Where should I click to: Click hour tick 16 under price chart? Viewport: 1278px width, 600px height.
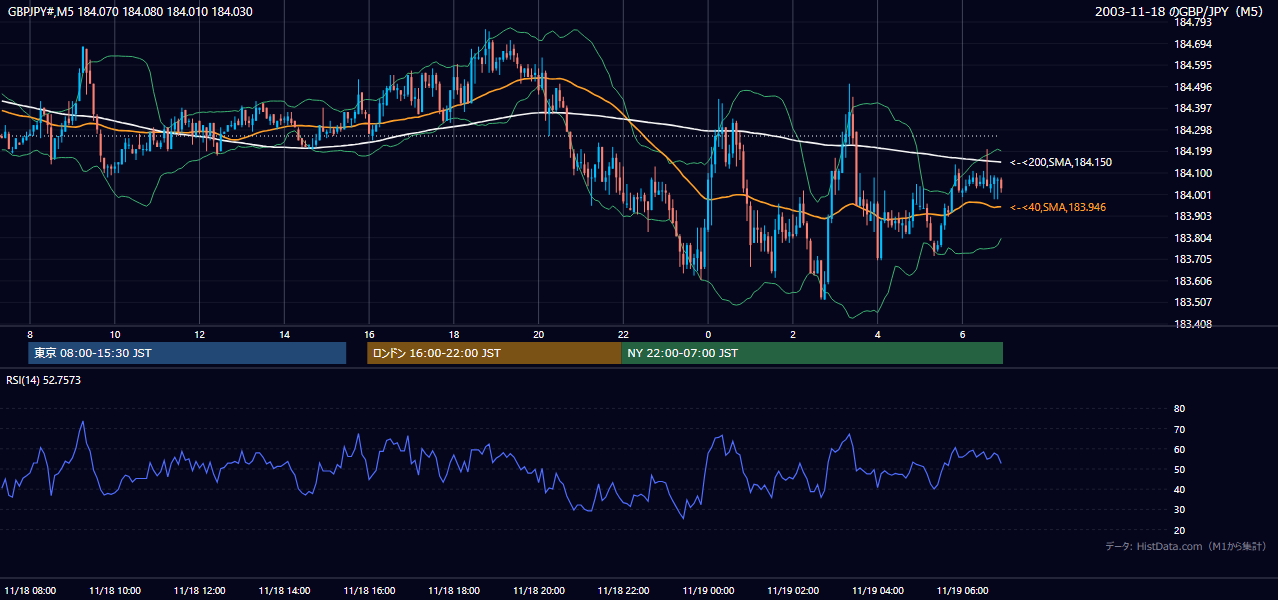(x=369, y=334)
